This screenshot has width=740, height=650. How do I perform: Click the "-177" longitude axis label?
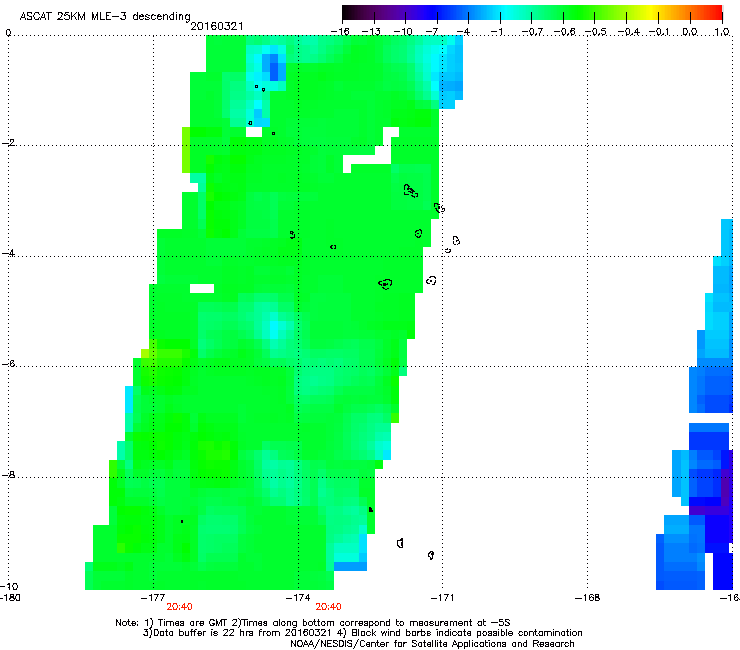(x=153, y=597)
